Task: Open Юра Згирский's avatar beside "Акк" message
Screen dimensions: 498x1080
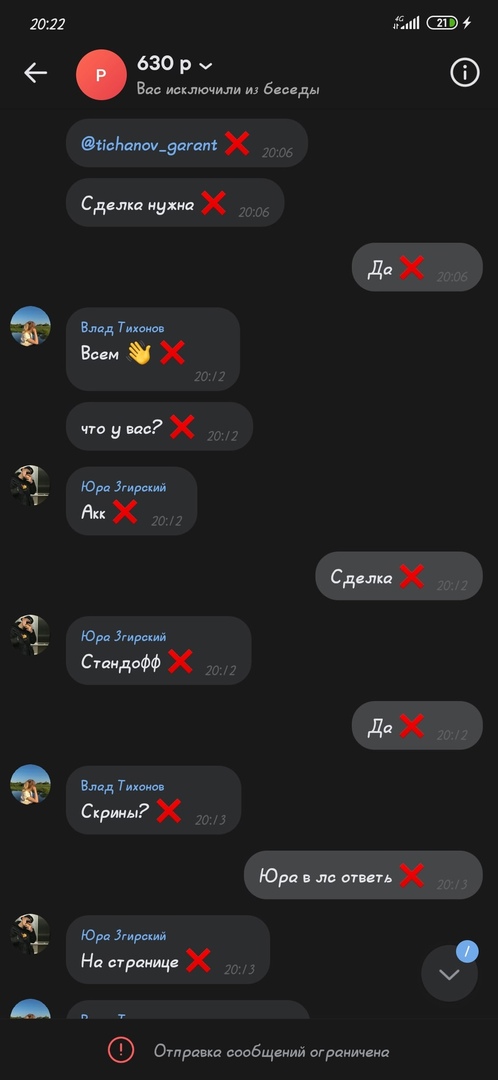Action: 30,486
